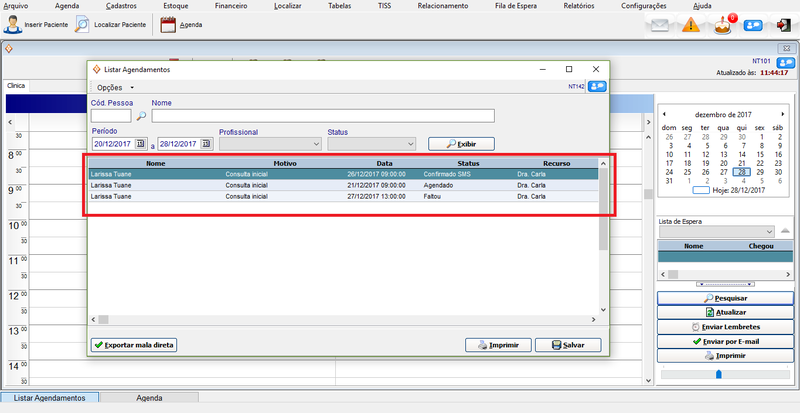Open the Agenda calendar toolbar icon
The image size is (800, 413).
click(x=164, y=25)
